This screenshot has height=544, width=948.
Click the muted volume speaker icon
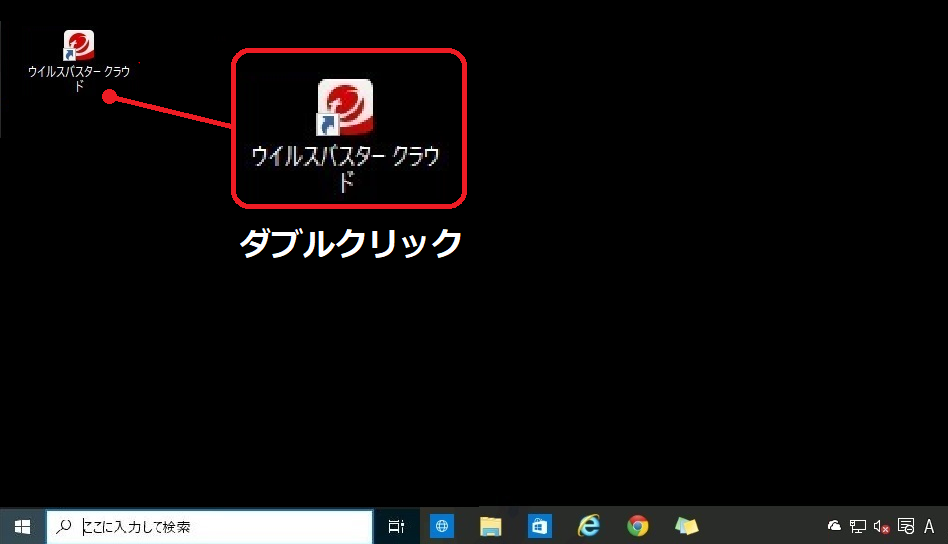(881, 526)
